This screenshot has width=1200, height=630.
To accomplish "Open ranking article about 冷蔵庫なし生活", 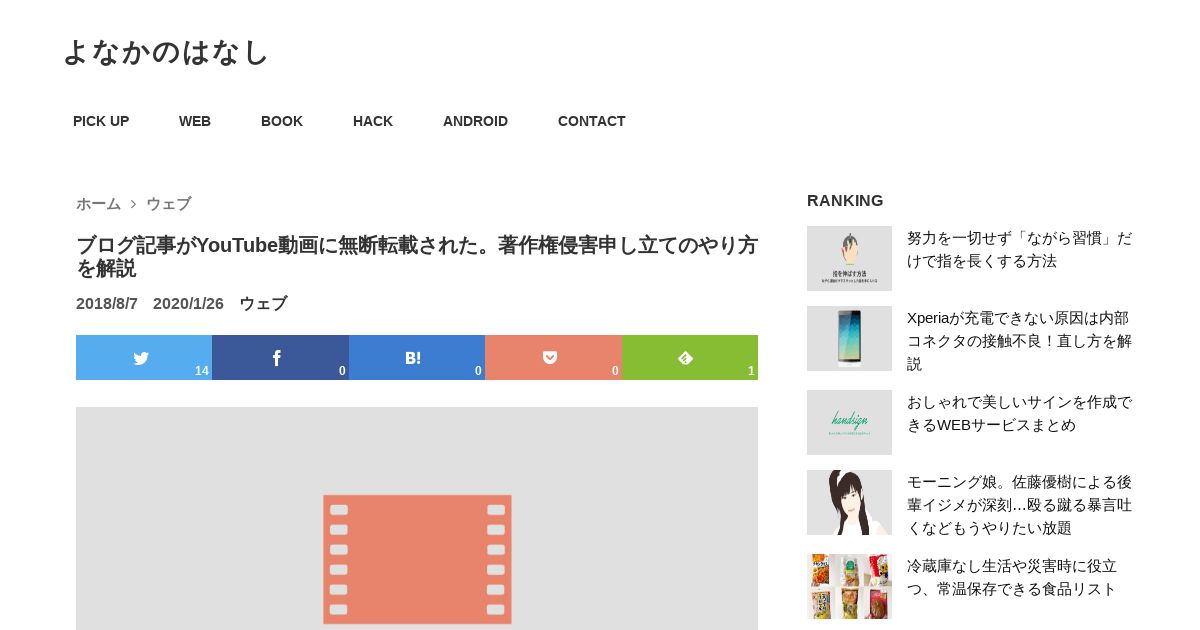I will pyautogui.click(x=1012, y=577).
